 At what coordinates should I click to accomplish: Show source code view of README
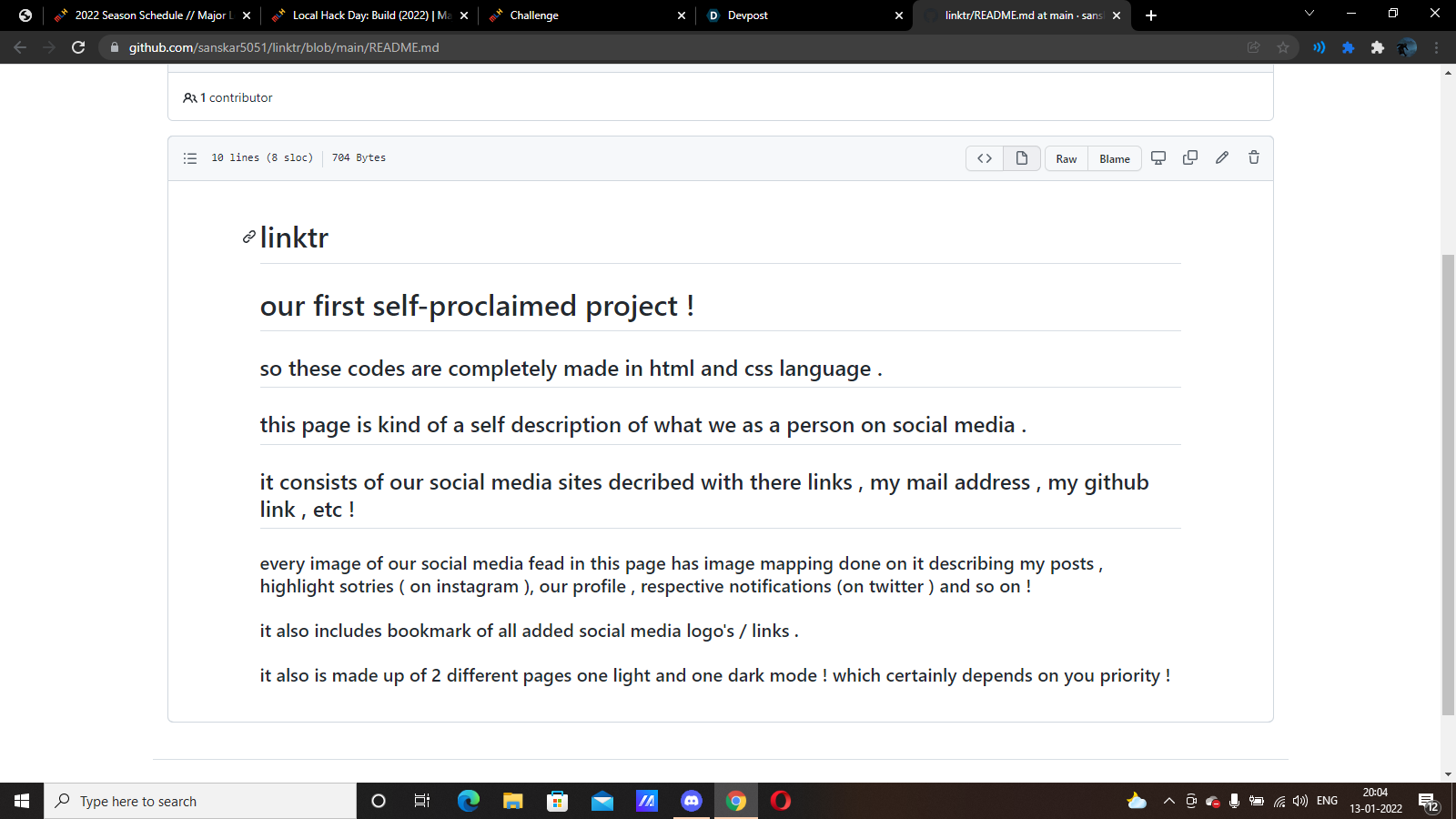(x=985, y=158)
